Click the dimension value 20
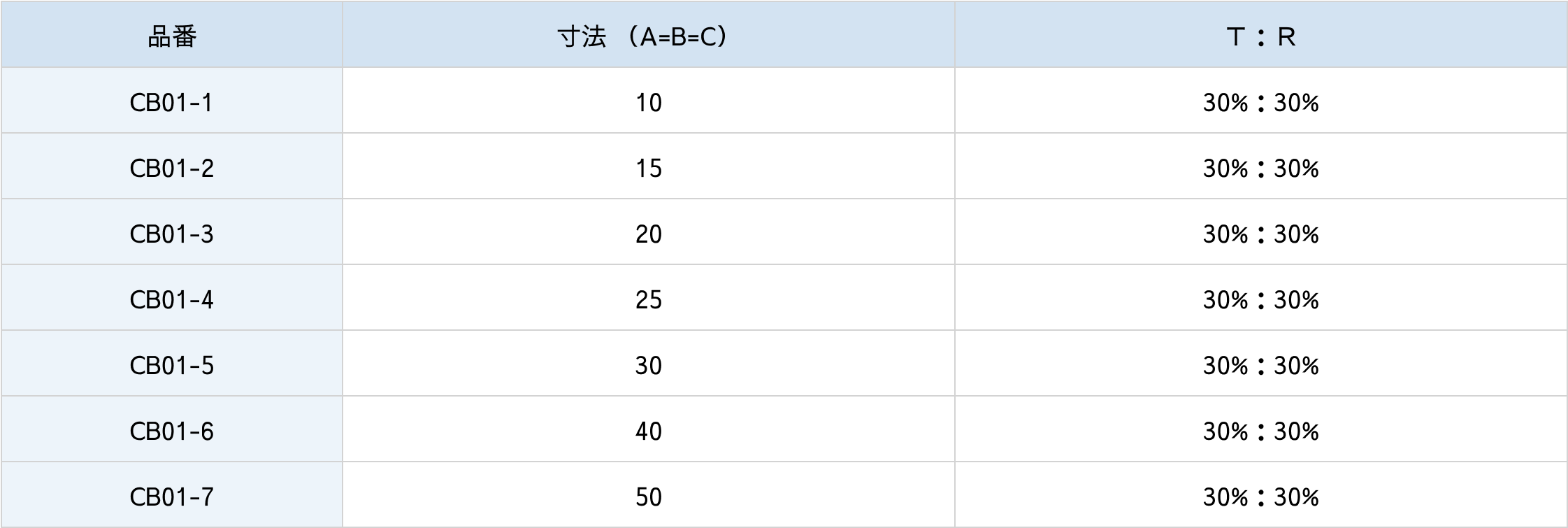The height and width of the screenshot is (528, 1568). coord(648,234)
